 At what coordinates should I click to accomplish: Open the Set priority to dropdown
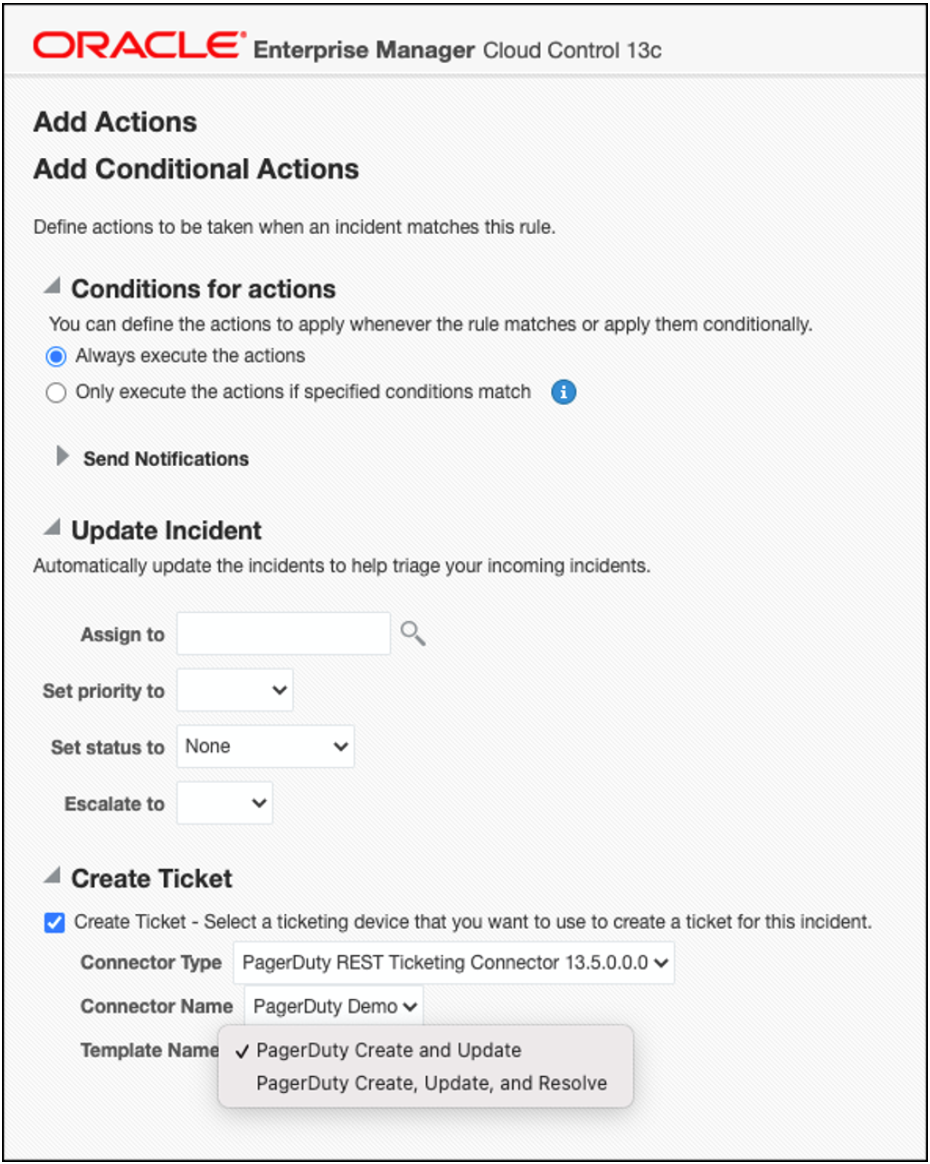(235, 690)
